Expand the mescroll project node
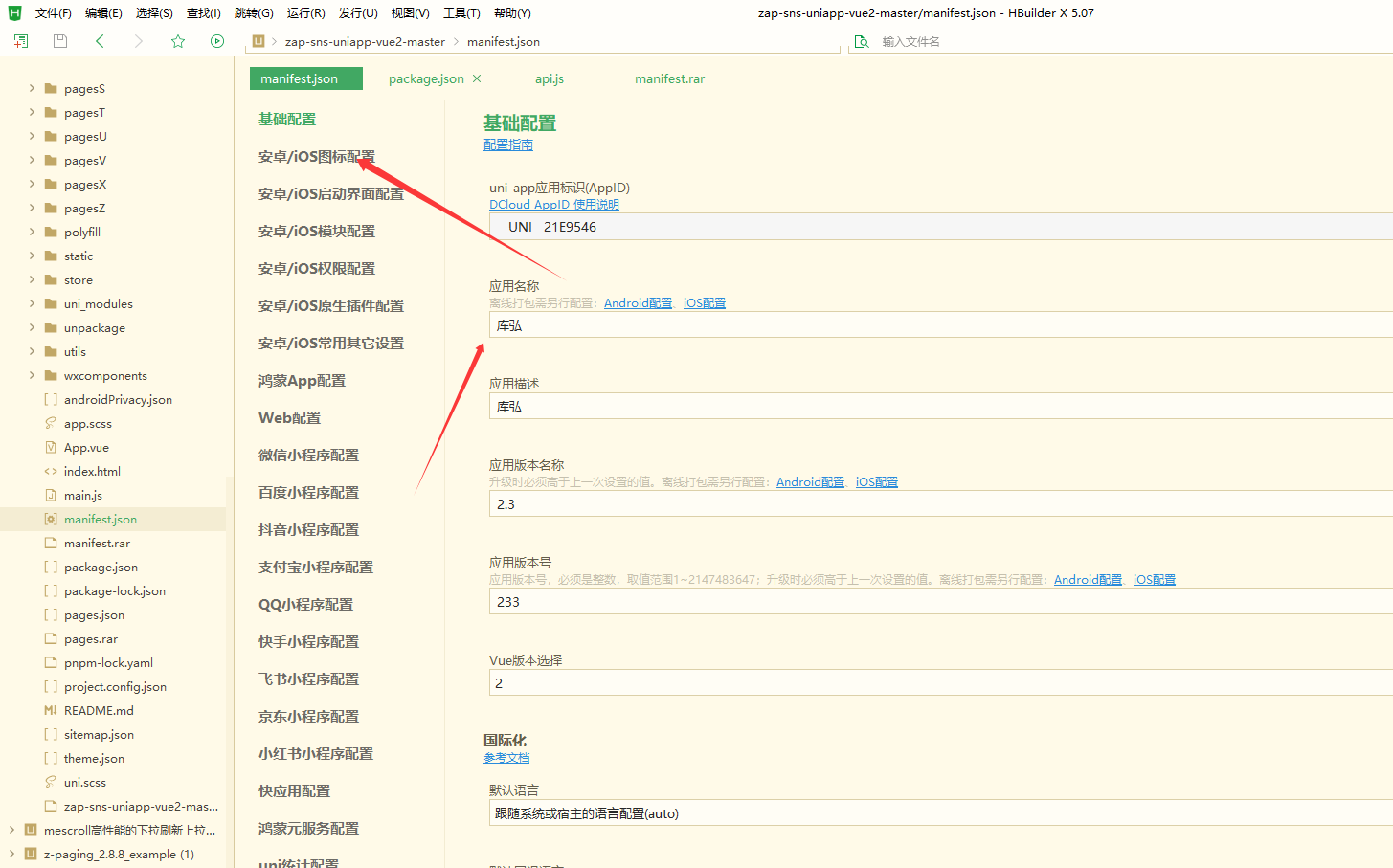The image size is (1393, 868). pyautogui.click(x=11, y=830)
